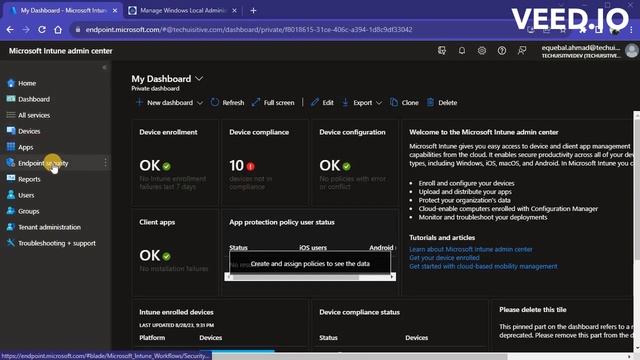The image size is (640, 360).
Task: Open the remote help icon in header
Action: coord(442,51)
